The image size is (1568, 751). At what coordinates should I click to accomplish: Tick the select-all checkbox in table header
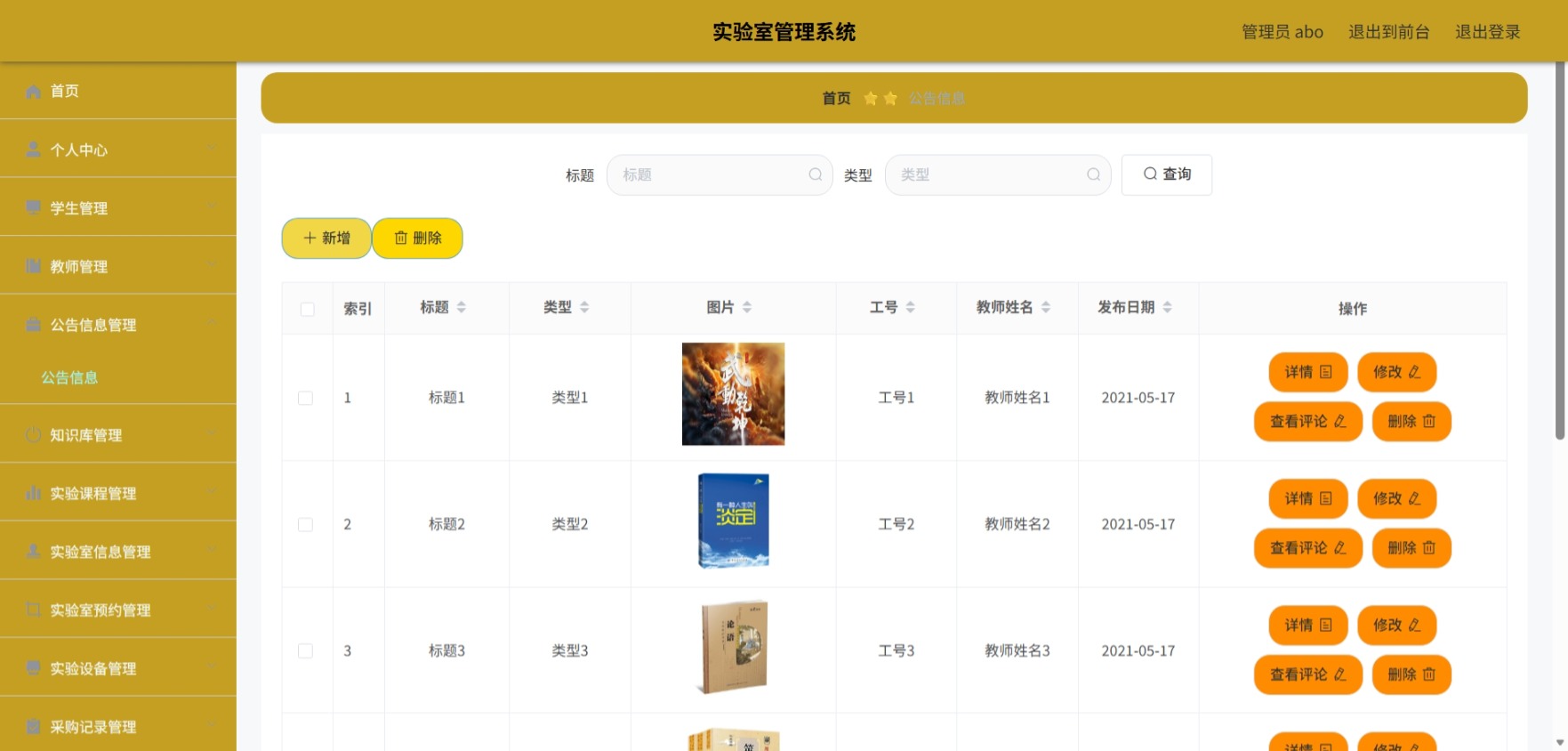tap(308, 309)
